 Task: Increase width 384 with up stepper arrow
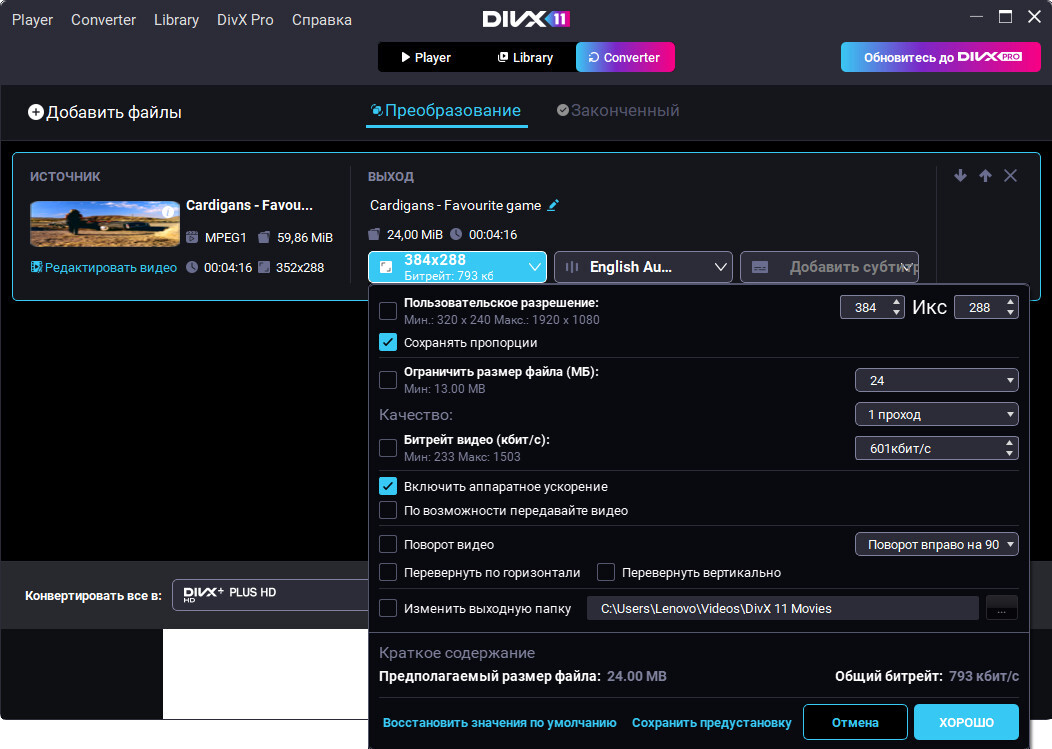pyautogui.click(x=896, y=302)
